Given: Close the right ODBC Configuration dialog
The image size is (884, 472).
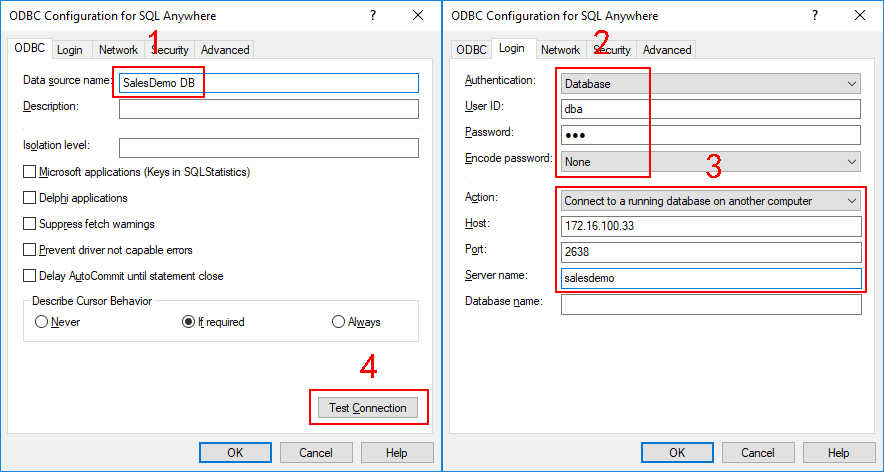Looking at the screenshot, I should tap(860, 16).
